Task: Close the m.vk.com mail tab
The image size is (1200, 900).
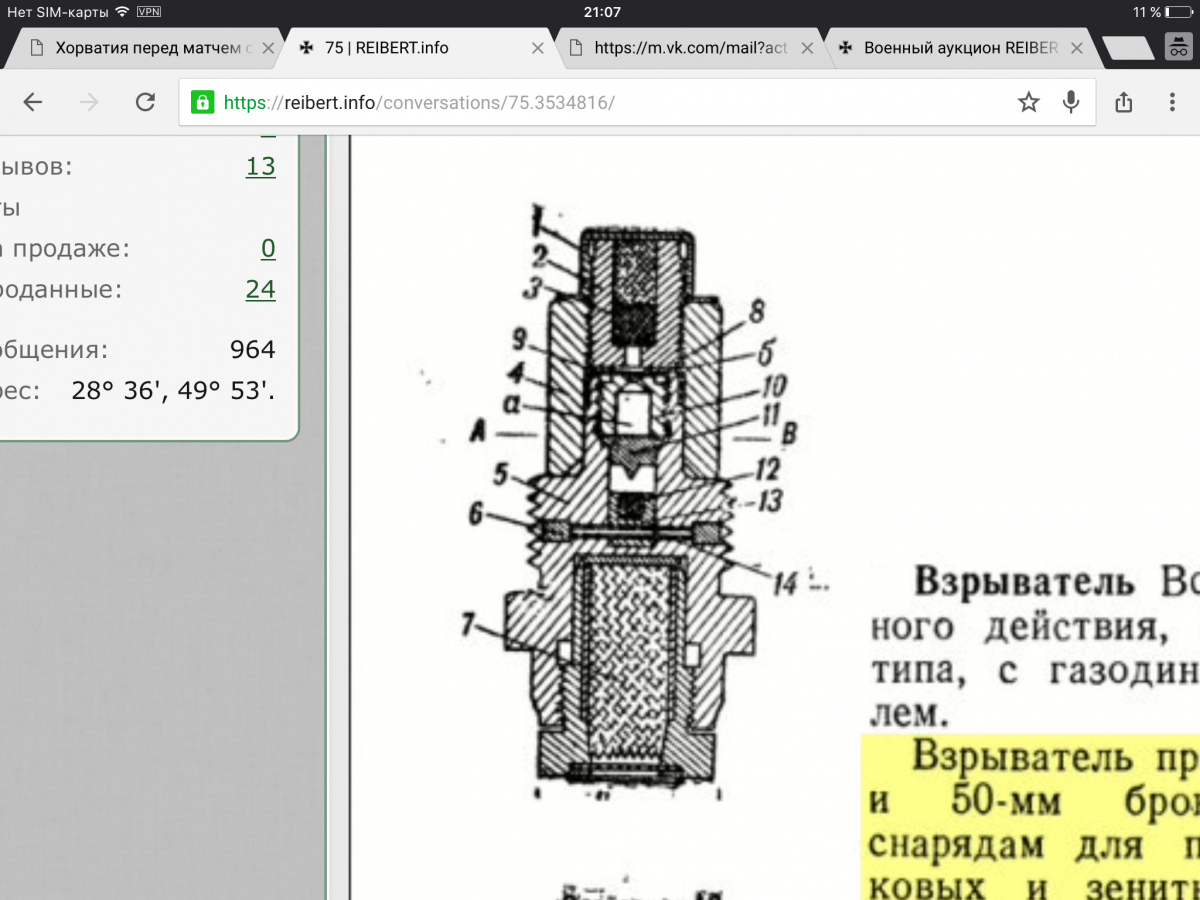Action: tap(807, 48)
